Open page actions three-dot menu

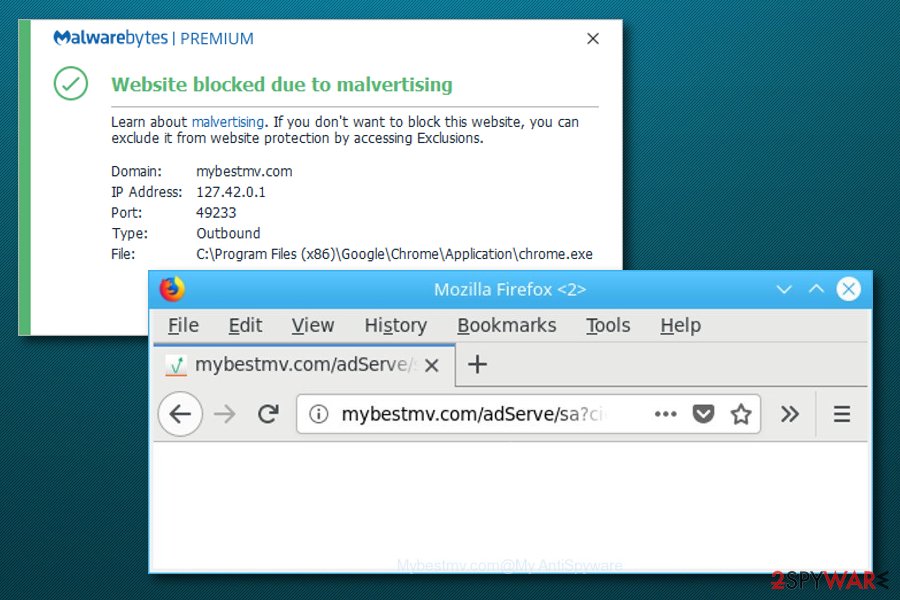coord(665,414)
